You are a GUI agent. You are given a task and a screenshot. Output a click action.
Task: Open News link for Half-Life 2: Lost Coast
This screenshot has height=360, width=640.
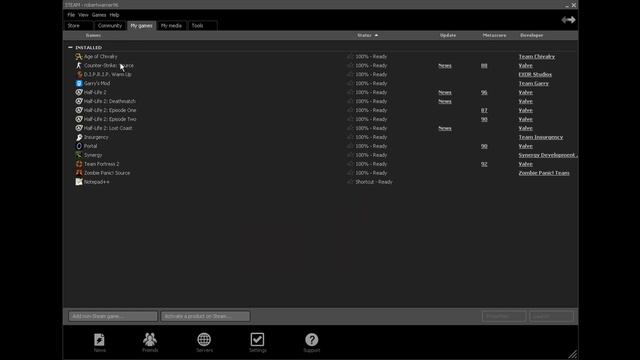(445, 128)
